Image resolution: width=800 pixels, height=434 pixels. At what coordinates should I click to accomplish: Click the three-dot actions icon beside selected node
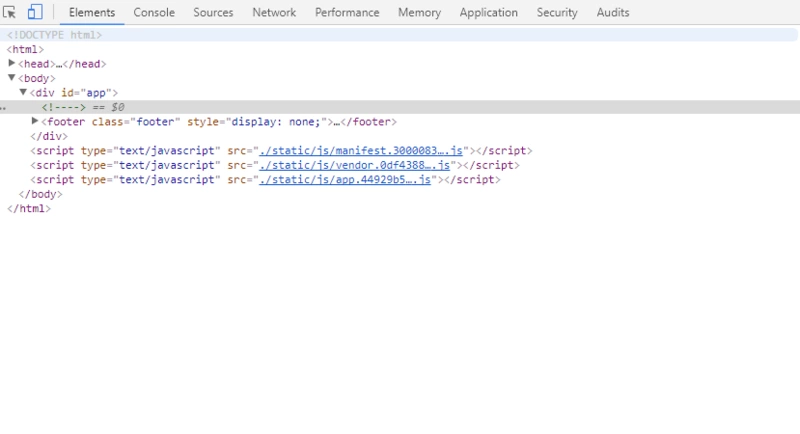pyautogui.click(x=4, y=107)
